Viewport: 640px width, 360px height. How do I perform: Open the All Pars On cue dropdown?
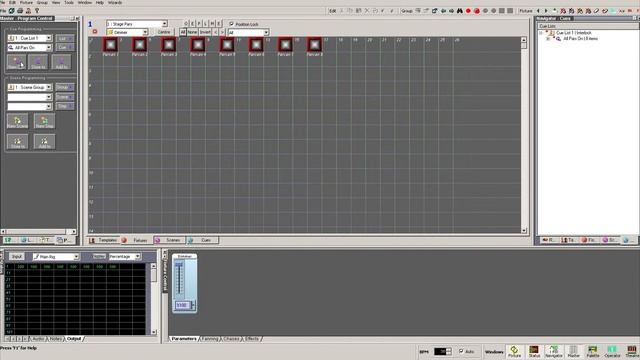coord(49,48)
